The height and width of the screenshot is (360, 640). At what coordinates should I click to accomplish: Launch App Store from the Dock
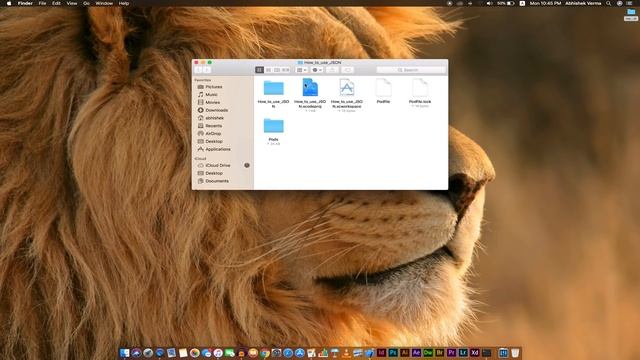coord(300,353)
